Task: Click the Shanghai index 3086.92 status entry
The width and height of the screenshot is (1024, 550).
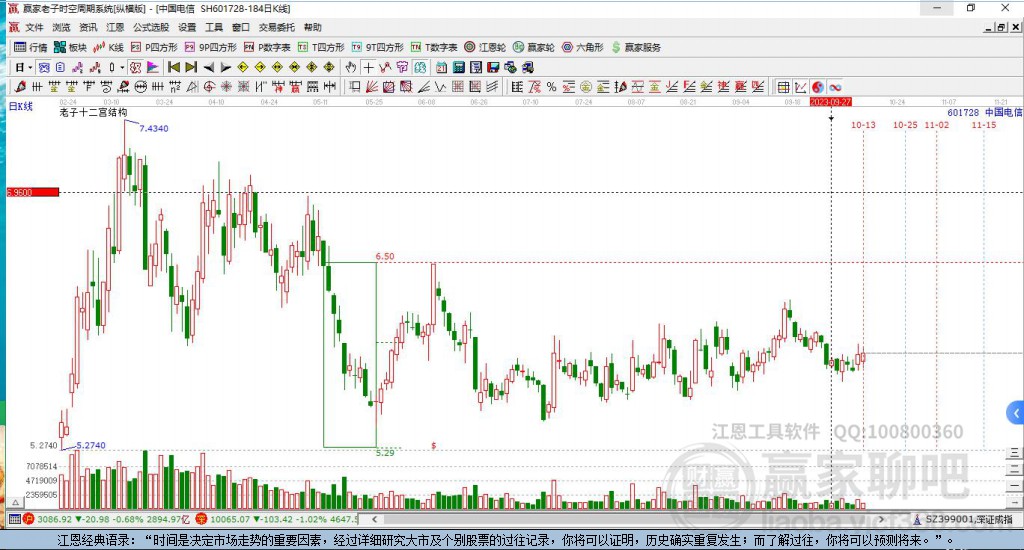Action: pos(107,519)
